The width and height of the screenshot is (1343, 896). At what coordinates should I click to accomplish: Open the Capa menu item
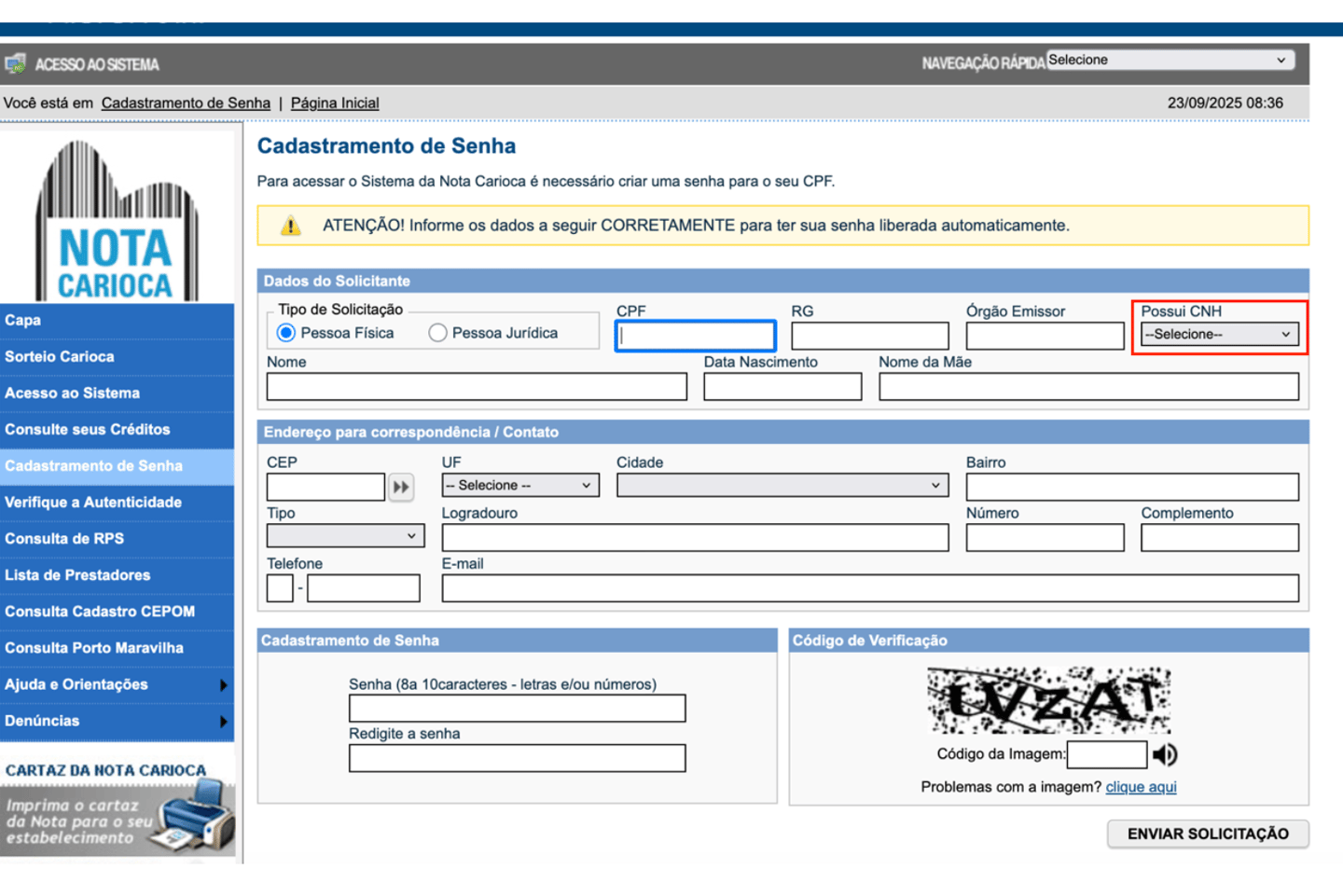pyautogui.click(x=117, y=321)
